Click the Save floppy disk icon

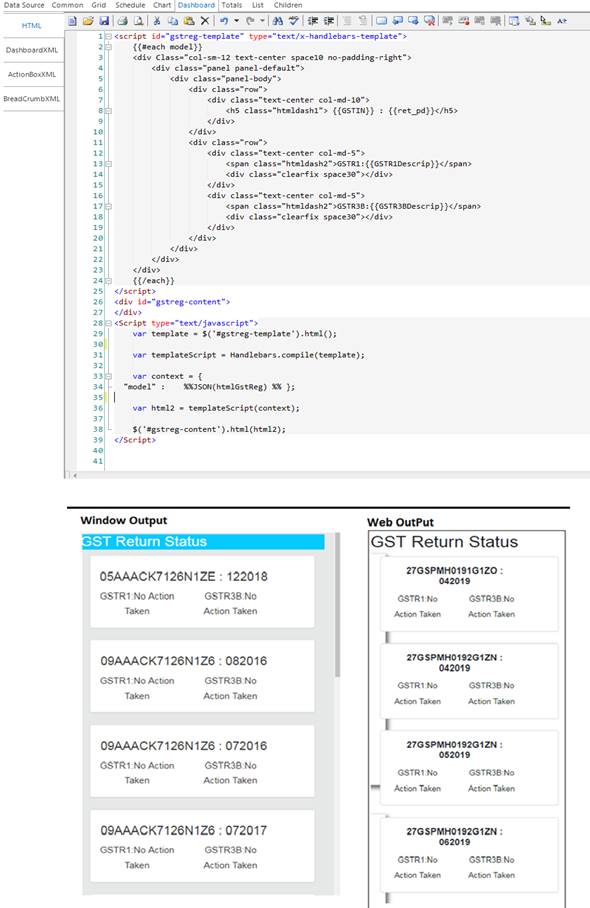[104, 21]
